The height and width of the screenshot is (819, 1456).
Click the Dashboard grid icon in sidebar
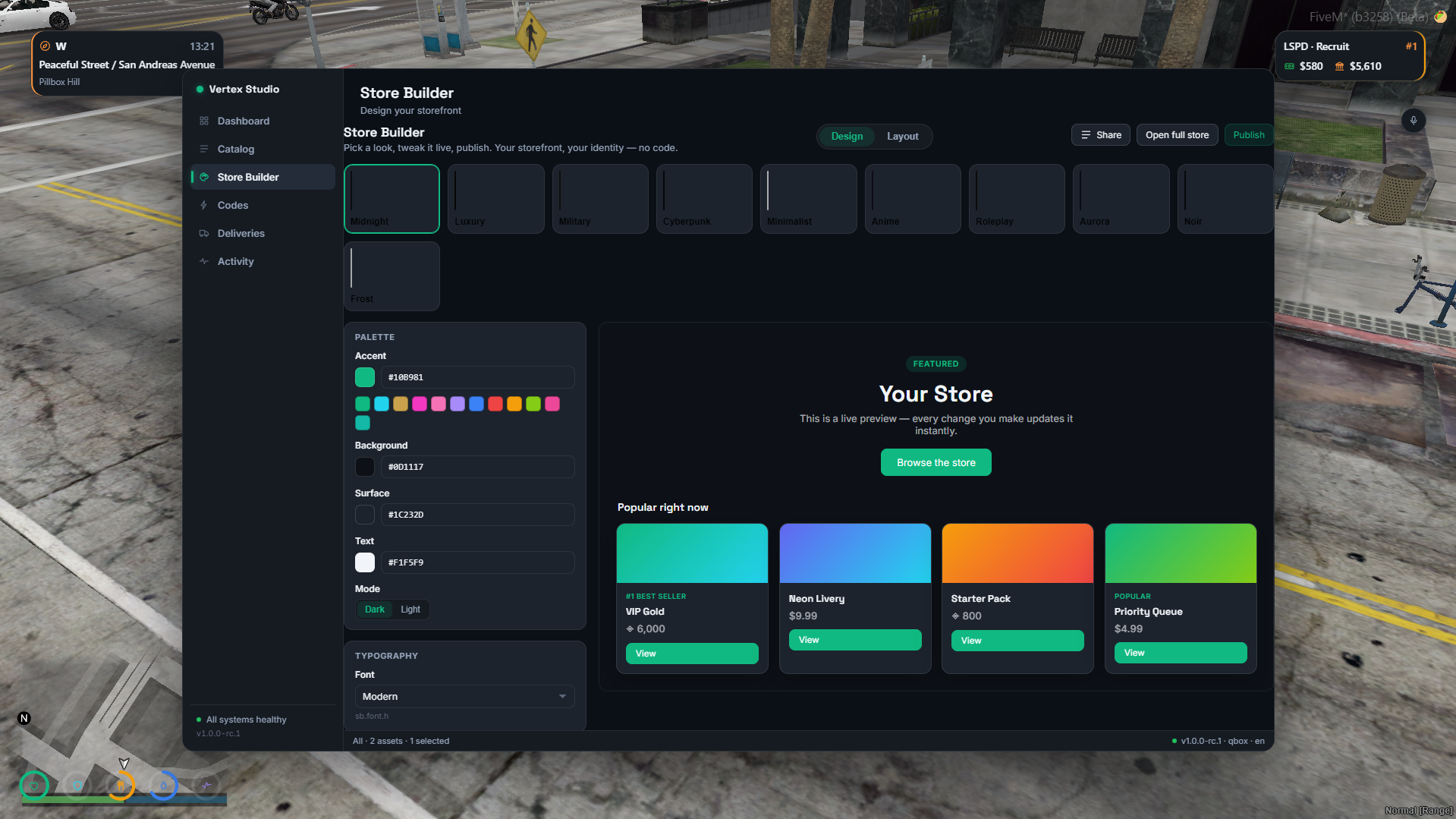pyautogui.click(x=203, y=121)
